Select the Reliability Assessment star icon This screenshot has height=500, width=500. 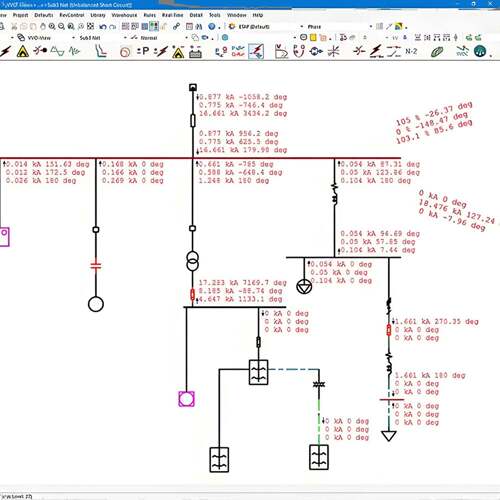coord(333,51)
